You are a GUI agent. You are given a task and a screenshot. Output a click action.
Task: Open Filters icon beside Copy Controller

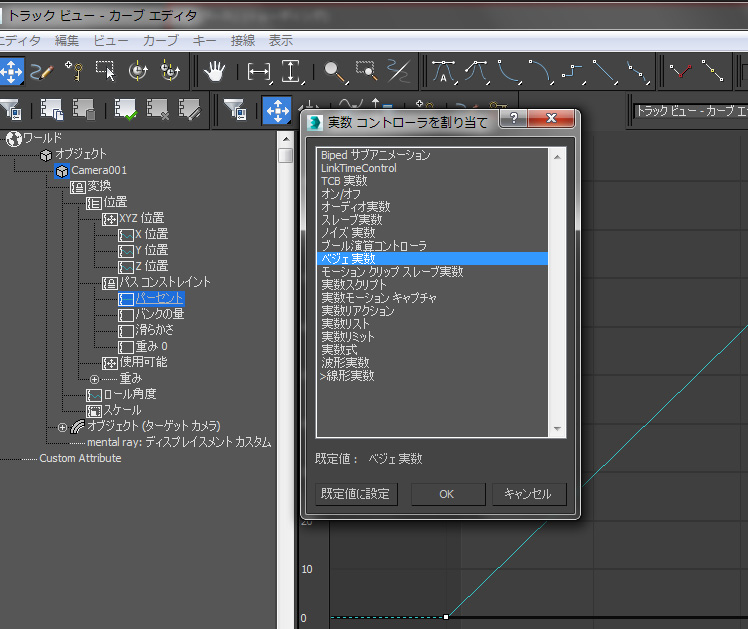pos(11,109)
